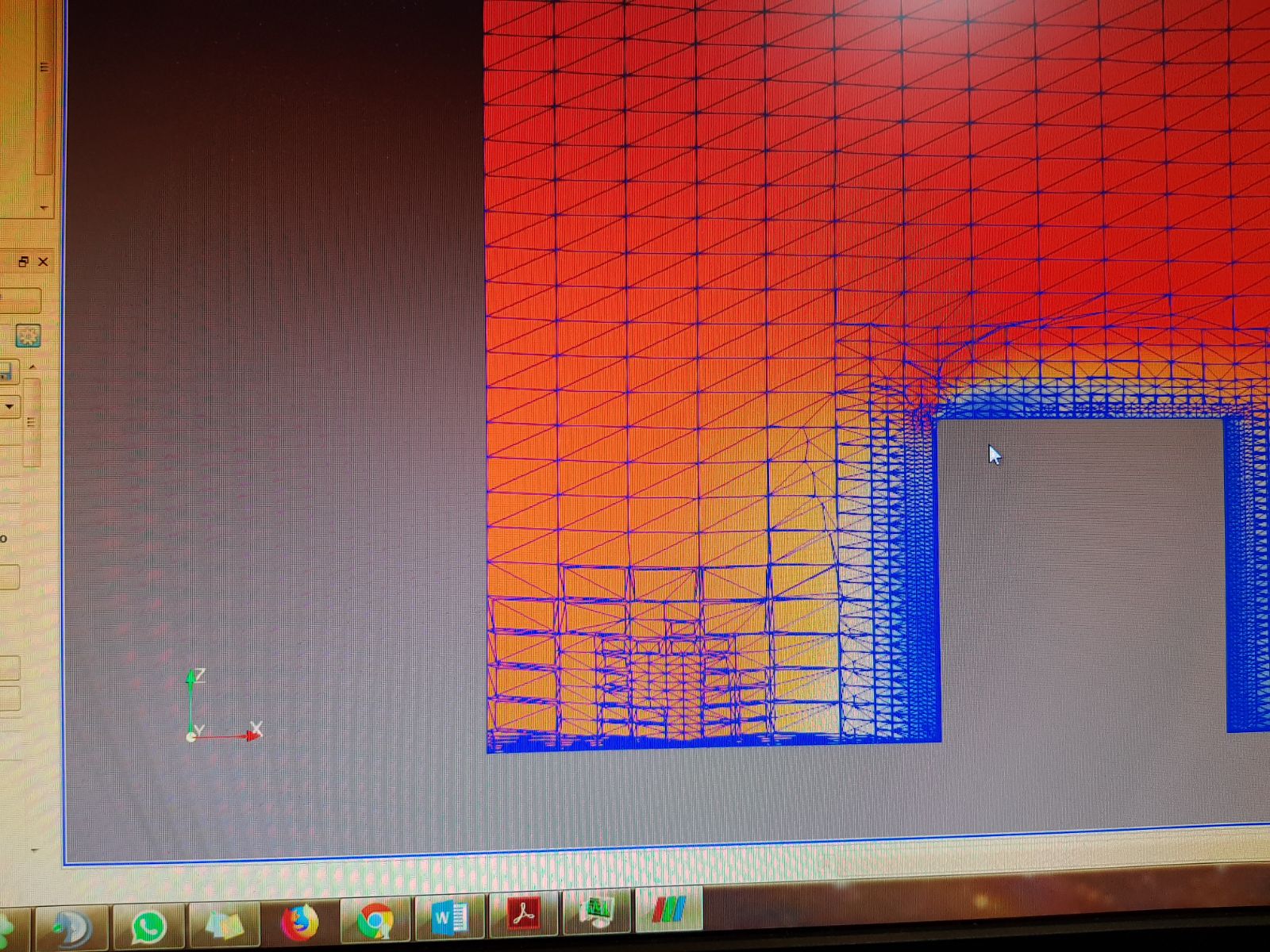Viewport: 1270px width, 952px height.
Task: Open WhatsApp from the taskbar
Action: [x=149, y=926]
